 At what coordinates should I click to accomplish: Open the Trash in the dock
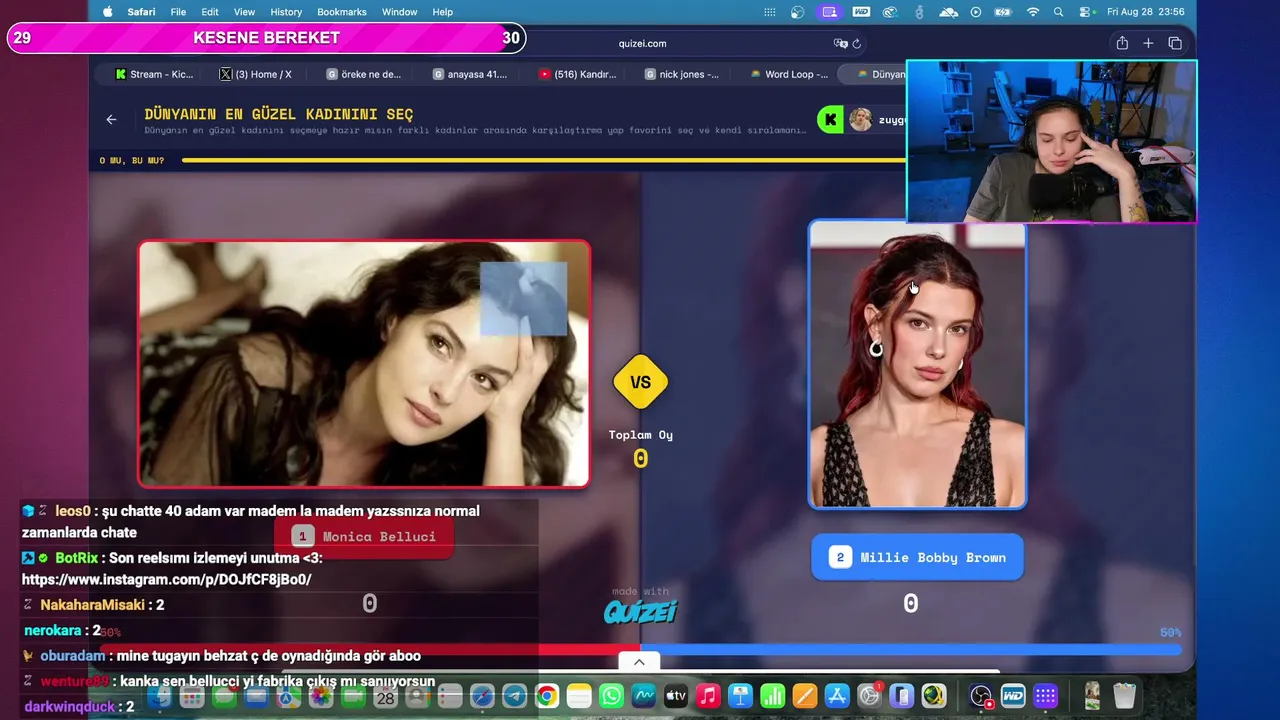coord(1124,696)
